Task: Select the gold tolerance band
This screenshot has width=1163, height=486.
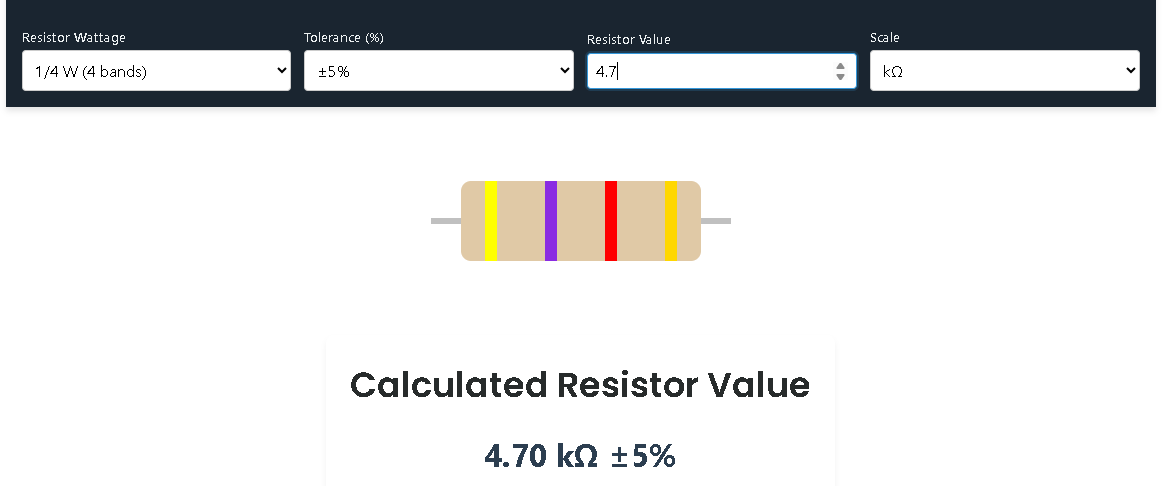Action: pyautogui.click(x=671, y=221)
